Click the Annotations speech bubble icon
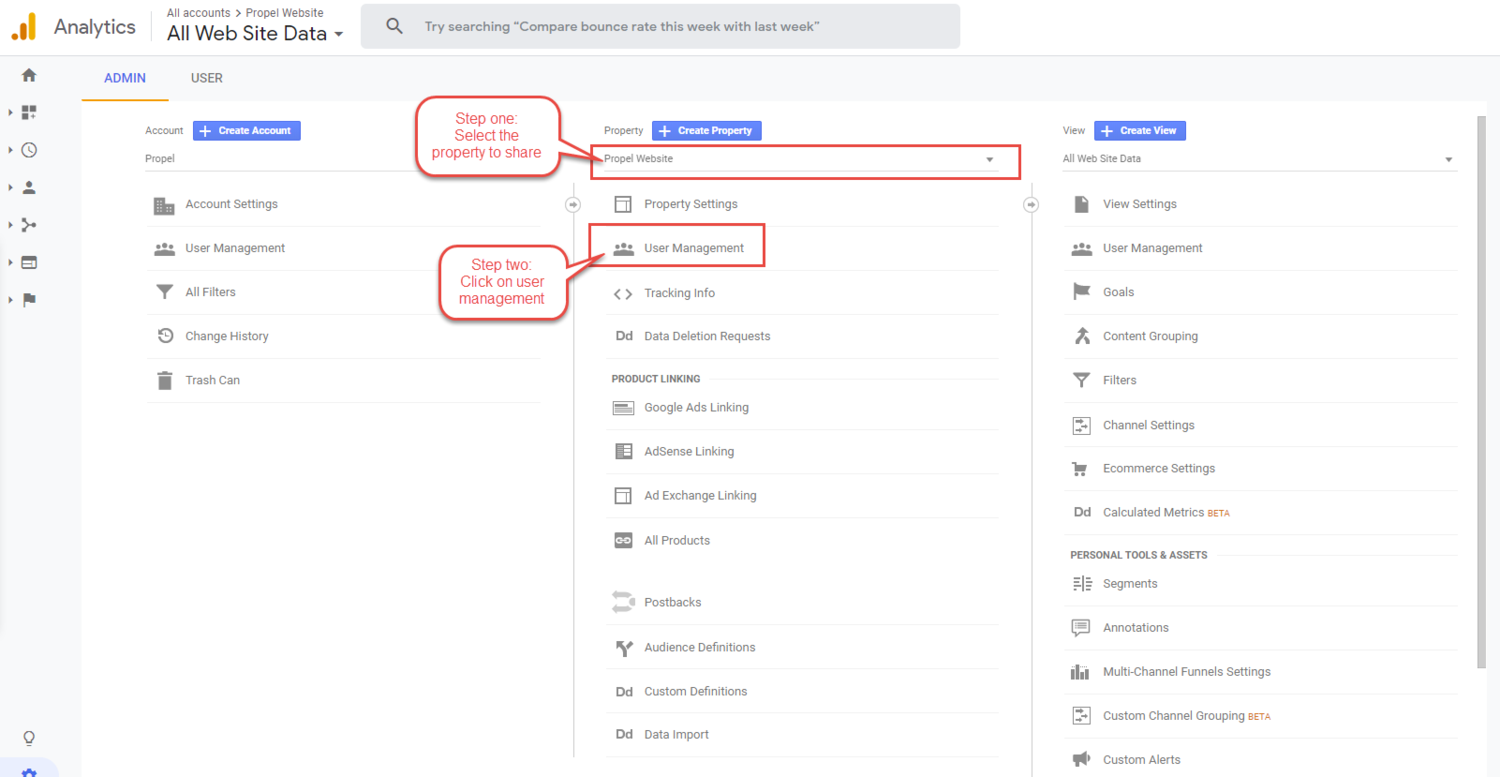Image resolution: width=1500 pixels, height=777 pixels. (x=1081, y=628)
